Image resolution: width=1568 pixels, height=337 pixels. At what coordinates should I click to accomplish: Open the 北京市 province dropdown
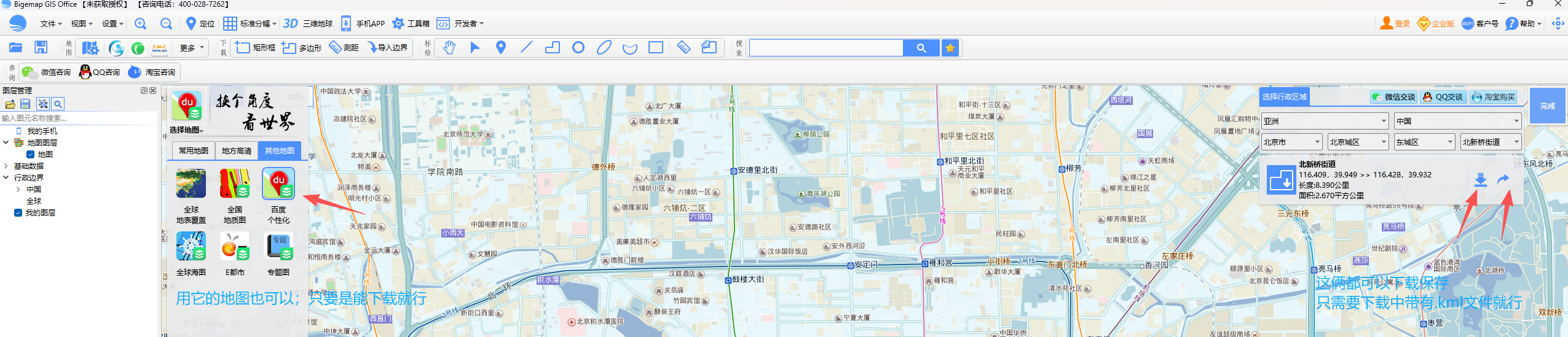(1292, 142)
